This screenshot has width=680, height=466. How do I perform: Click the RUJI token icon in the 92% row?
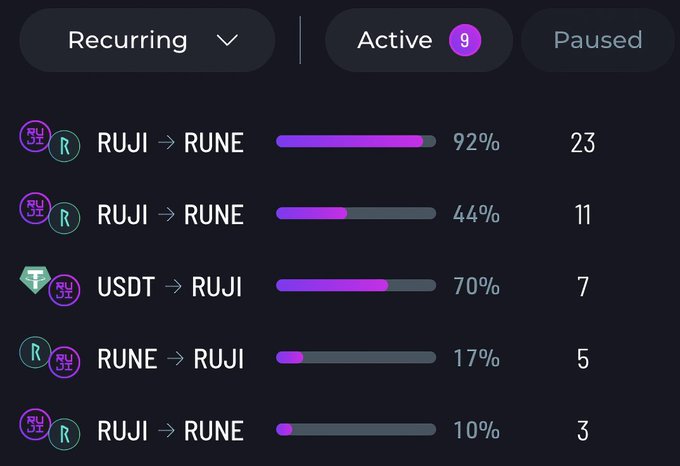(x=35, y=136)
